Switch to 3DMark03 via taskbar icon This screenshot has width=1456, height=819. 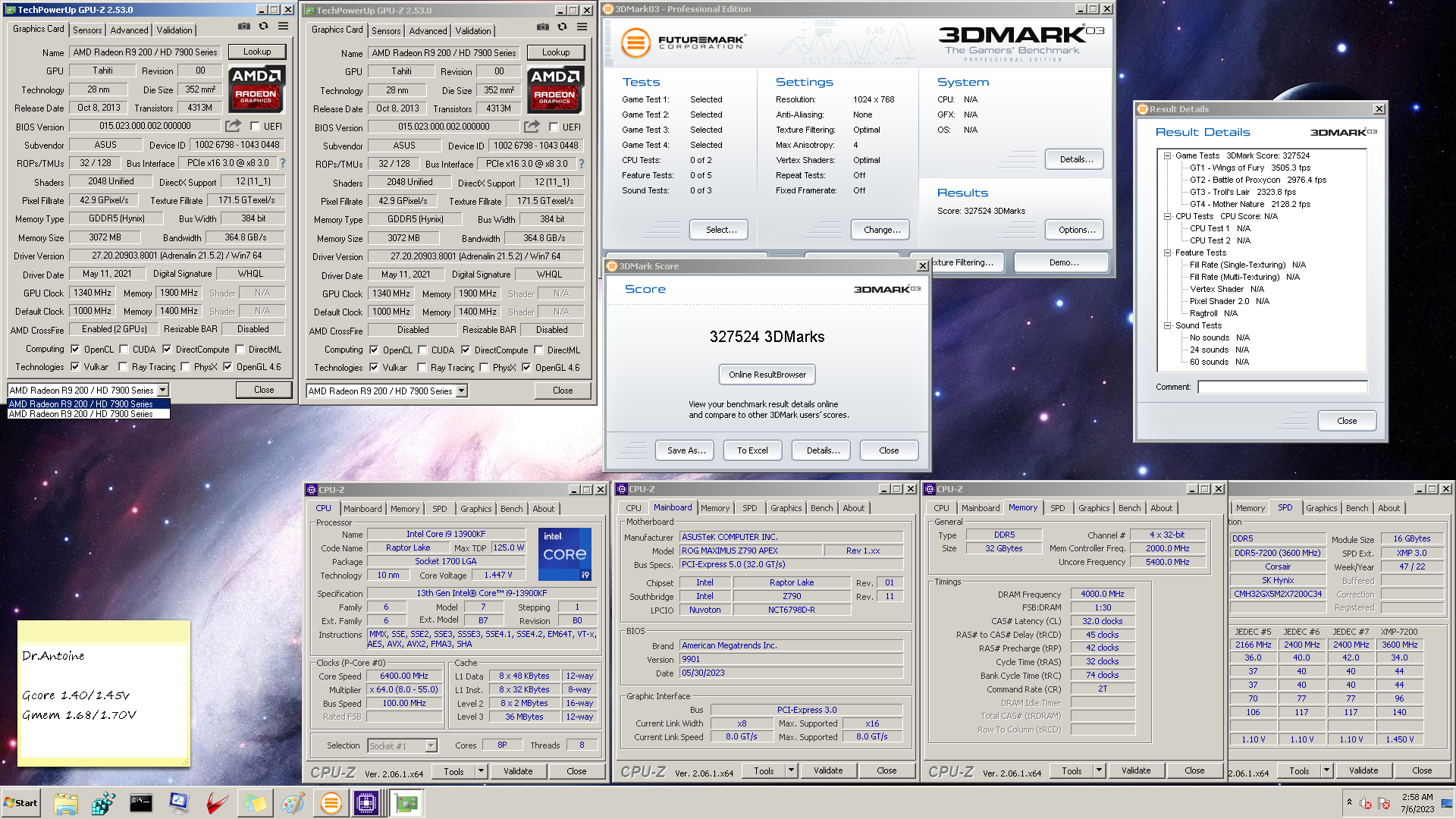331,803
